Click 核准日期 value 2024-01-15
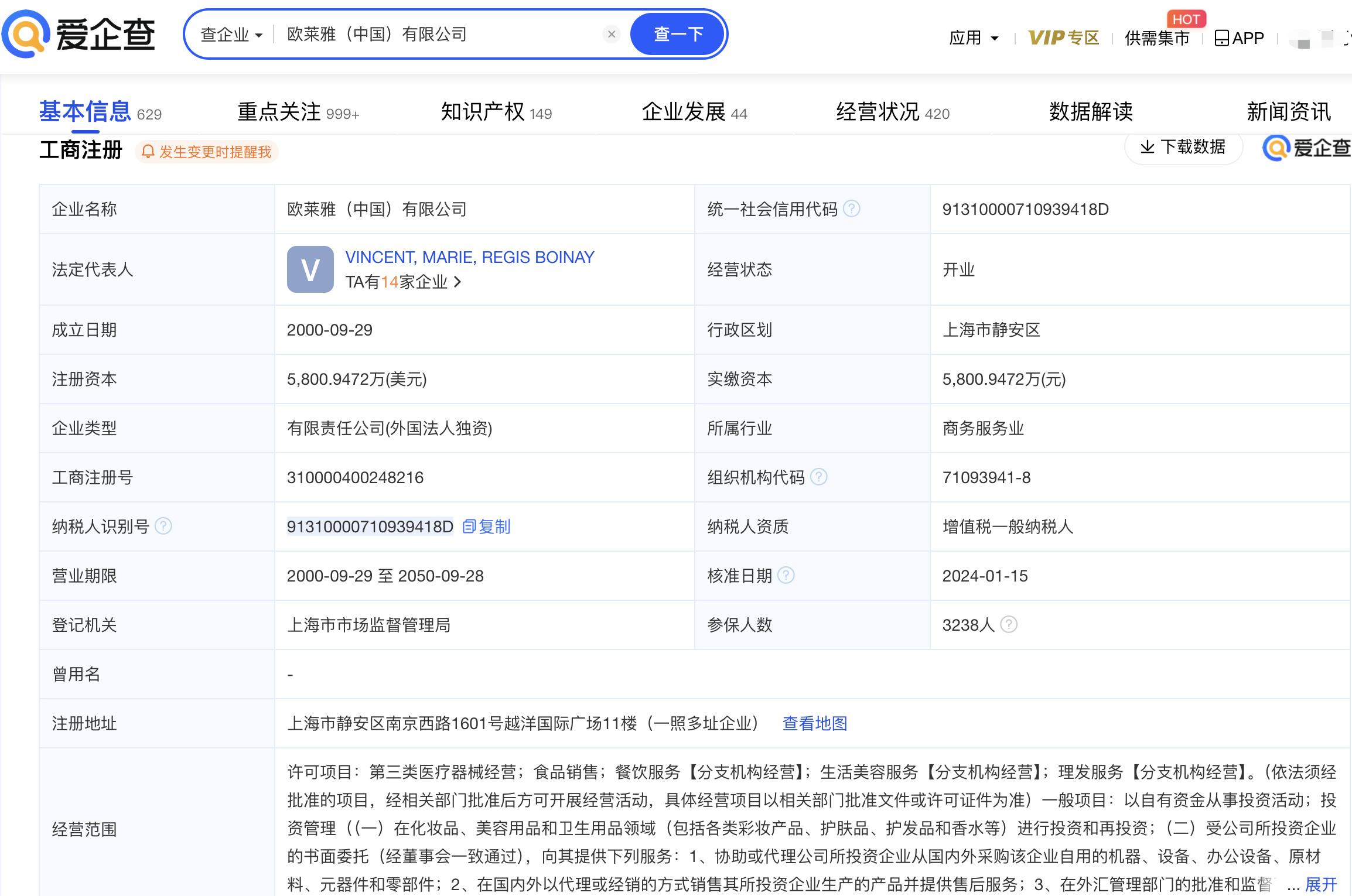This screenshot has width=1352, height=896. 985,576
